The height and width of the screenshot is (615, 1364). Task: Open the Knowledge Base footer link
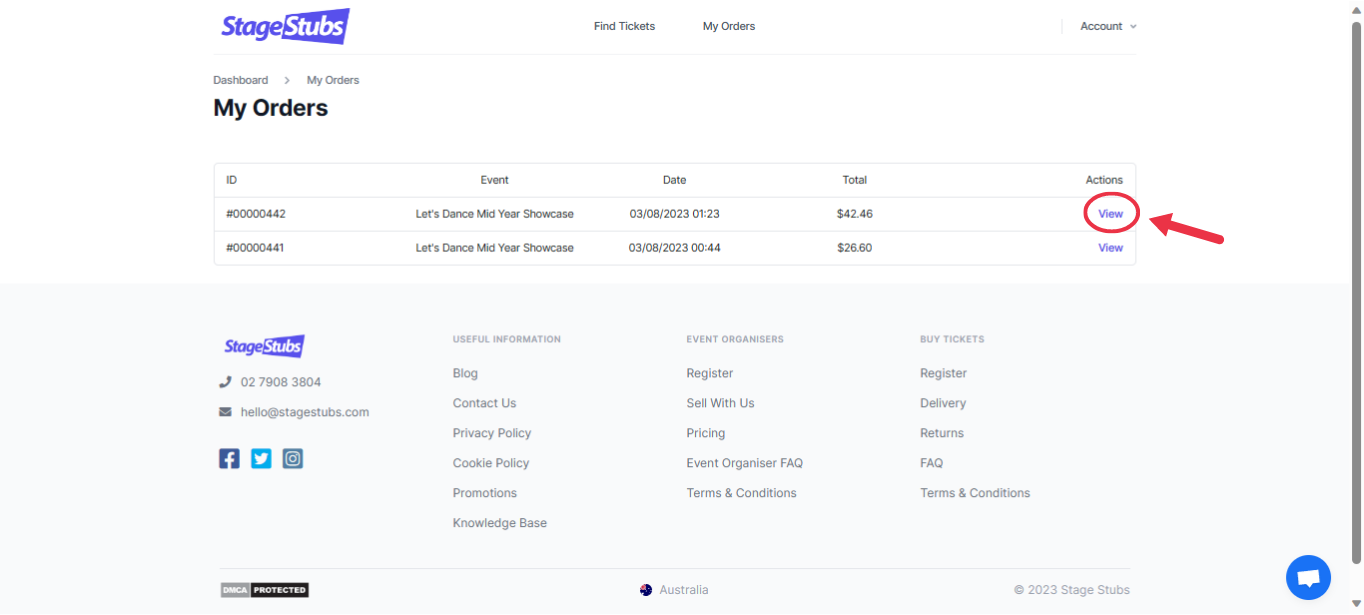point(499,523)
